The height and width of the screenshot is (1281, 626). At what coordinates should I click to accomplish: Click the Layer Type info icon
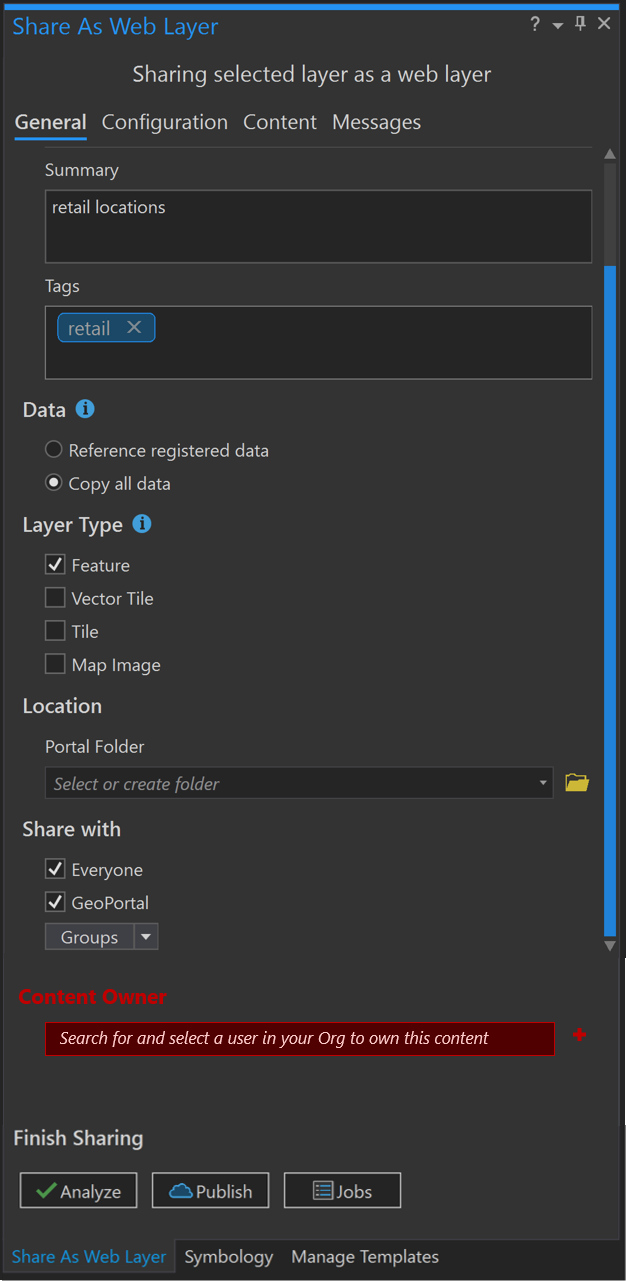tap(142, 524)
